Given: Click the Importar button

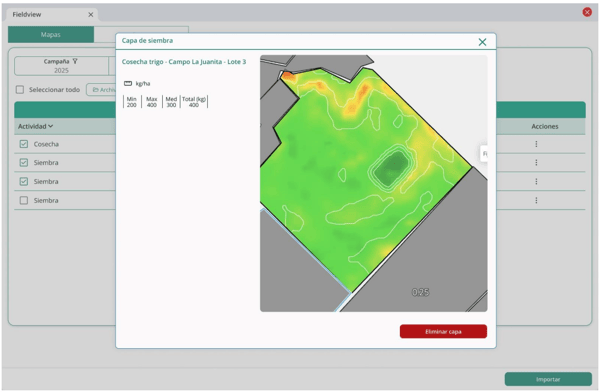Looking at the screenshot, I should pyautogui.click(x=548, y=379).
